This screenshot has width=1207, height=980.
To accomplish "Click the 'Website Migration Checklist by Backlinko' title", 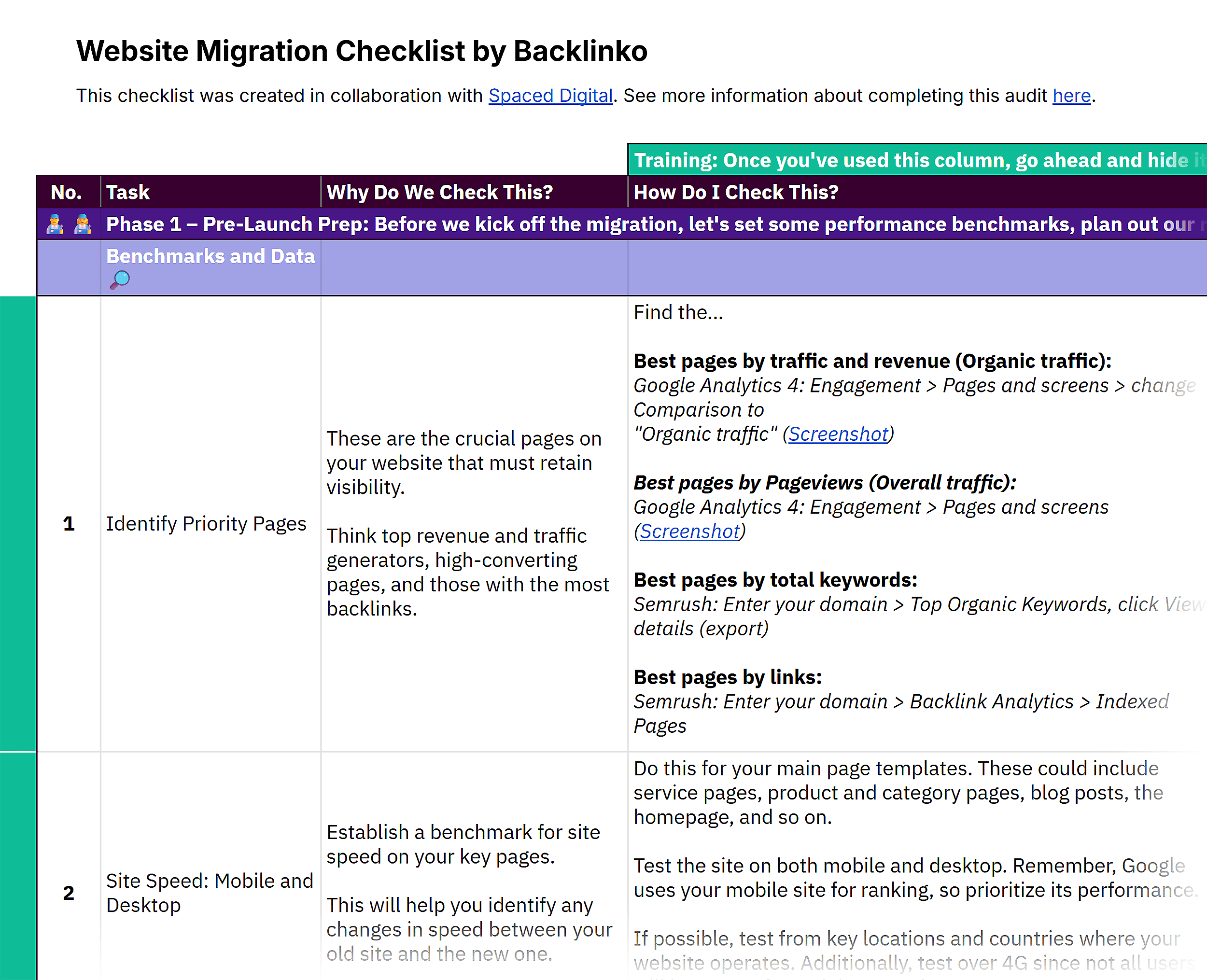I will point(362,51).
